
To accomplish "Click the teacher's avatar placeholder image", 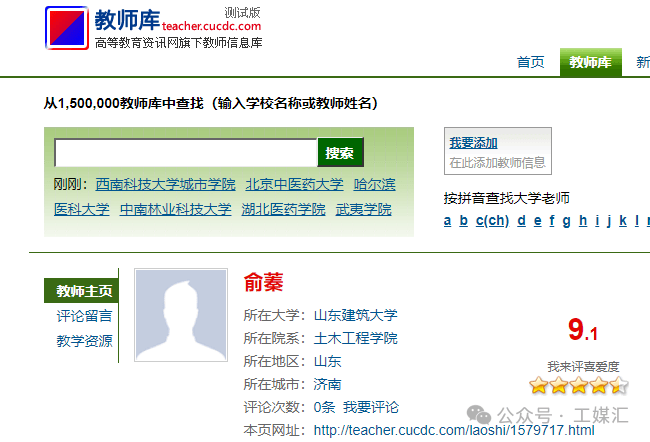I will [x=180, y=315].
